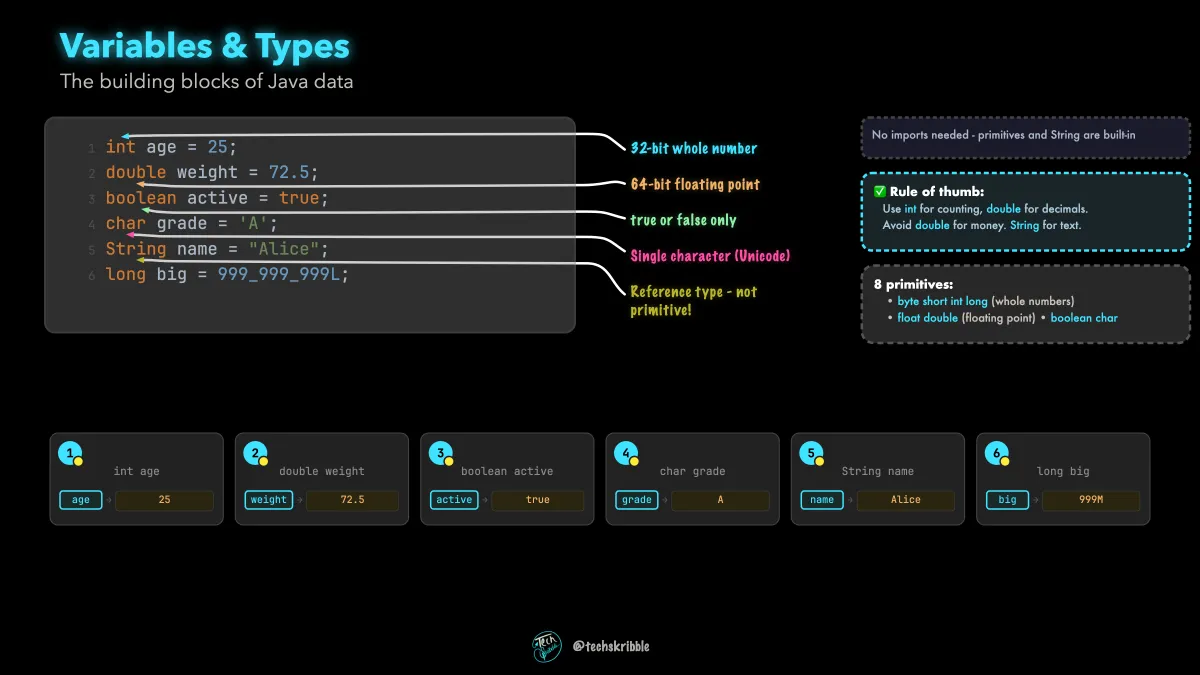Screen dimensions: 1200x675
Task: Click the techskribble logo in the footer
Action: click(x=547, y=646)
